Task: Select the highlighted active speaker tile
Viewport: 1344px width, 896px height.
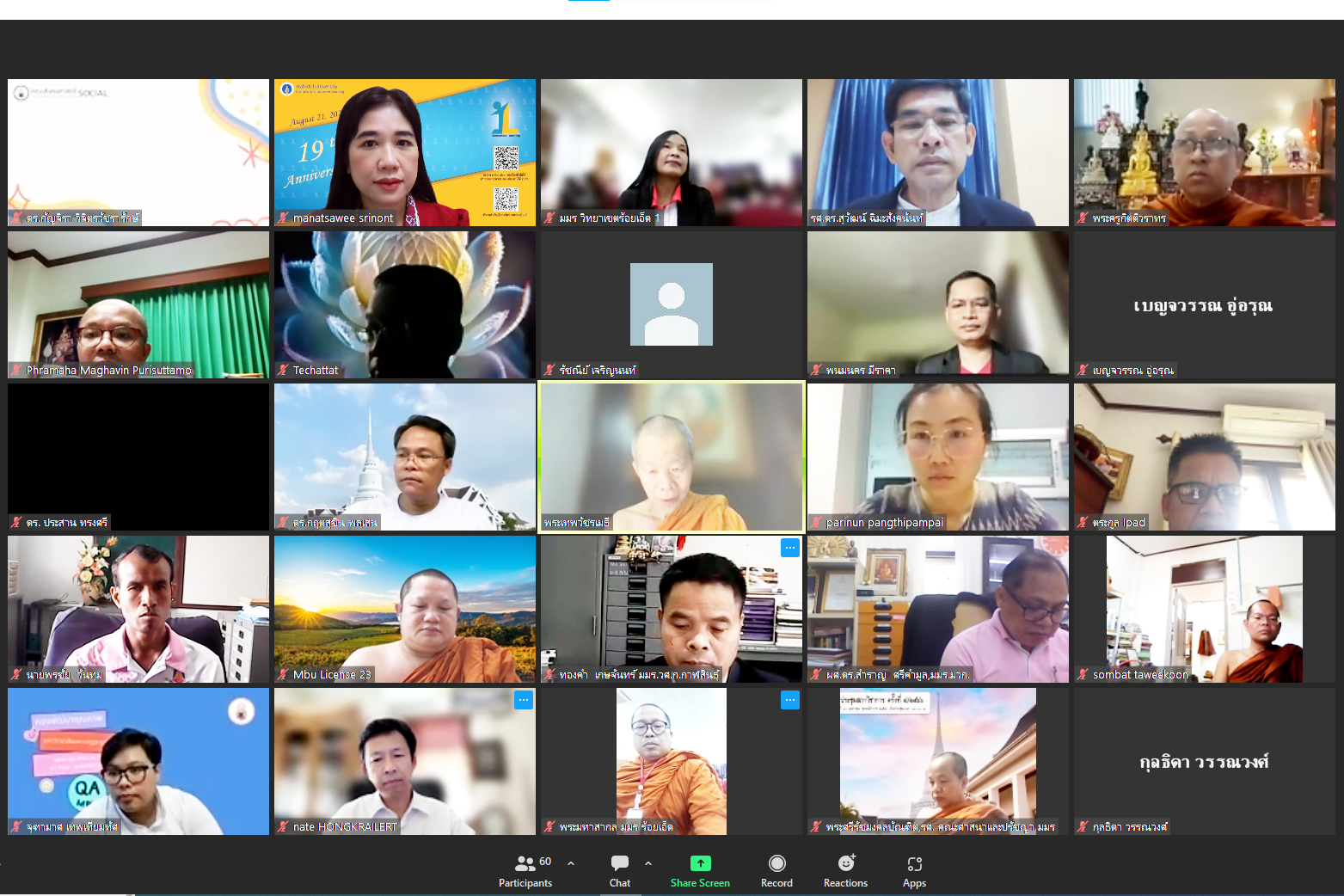Action: tap(671, 456)
